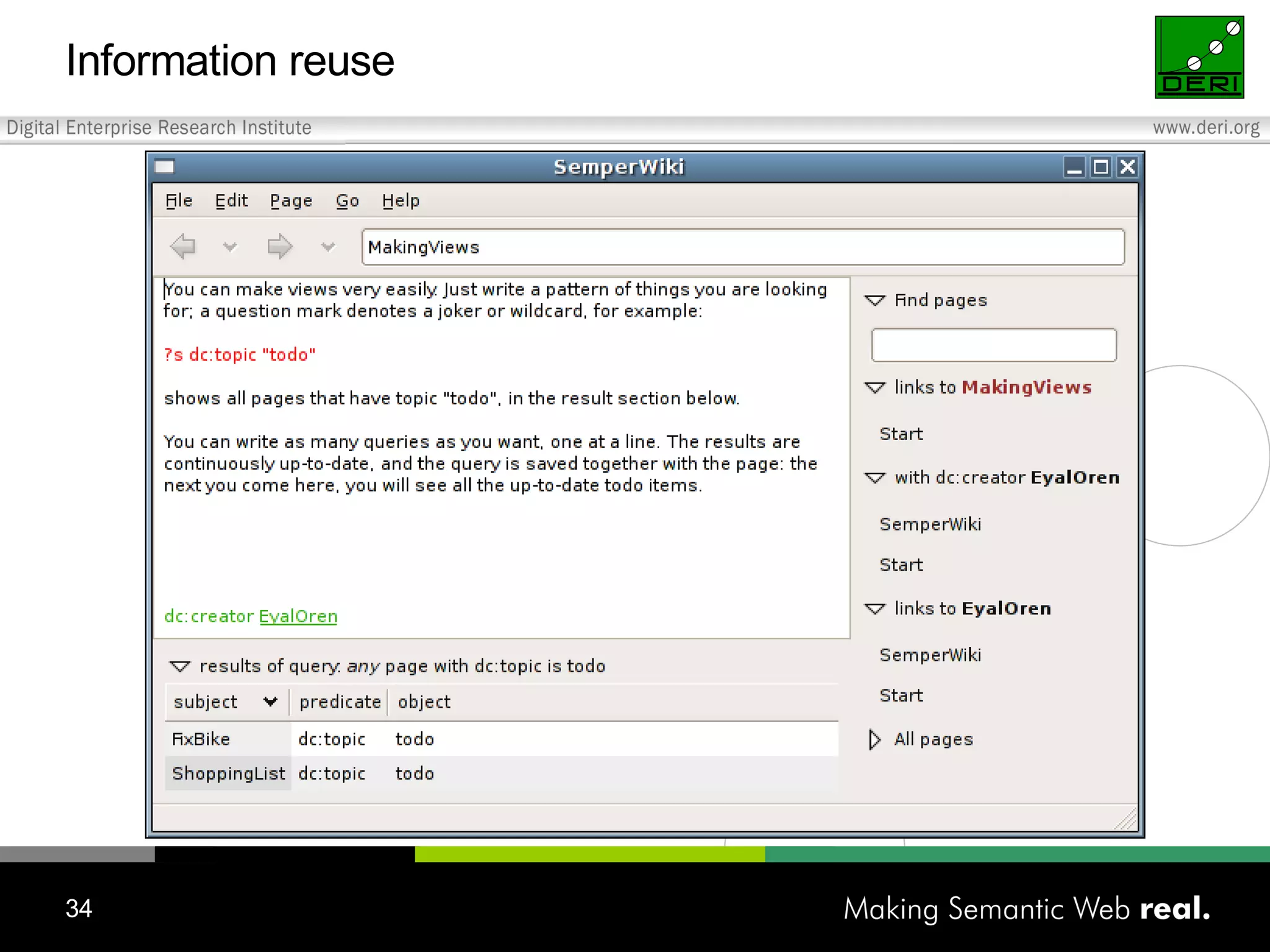Click the red query line ?s dc:topic "todo"
Screen dimensions: 1270x952
[x=239, y=355]
